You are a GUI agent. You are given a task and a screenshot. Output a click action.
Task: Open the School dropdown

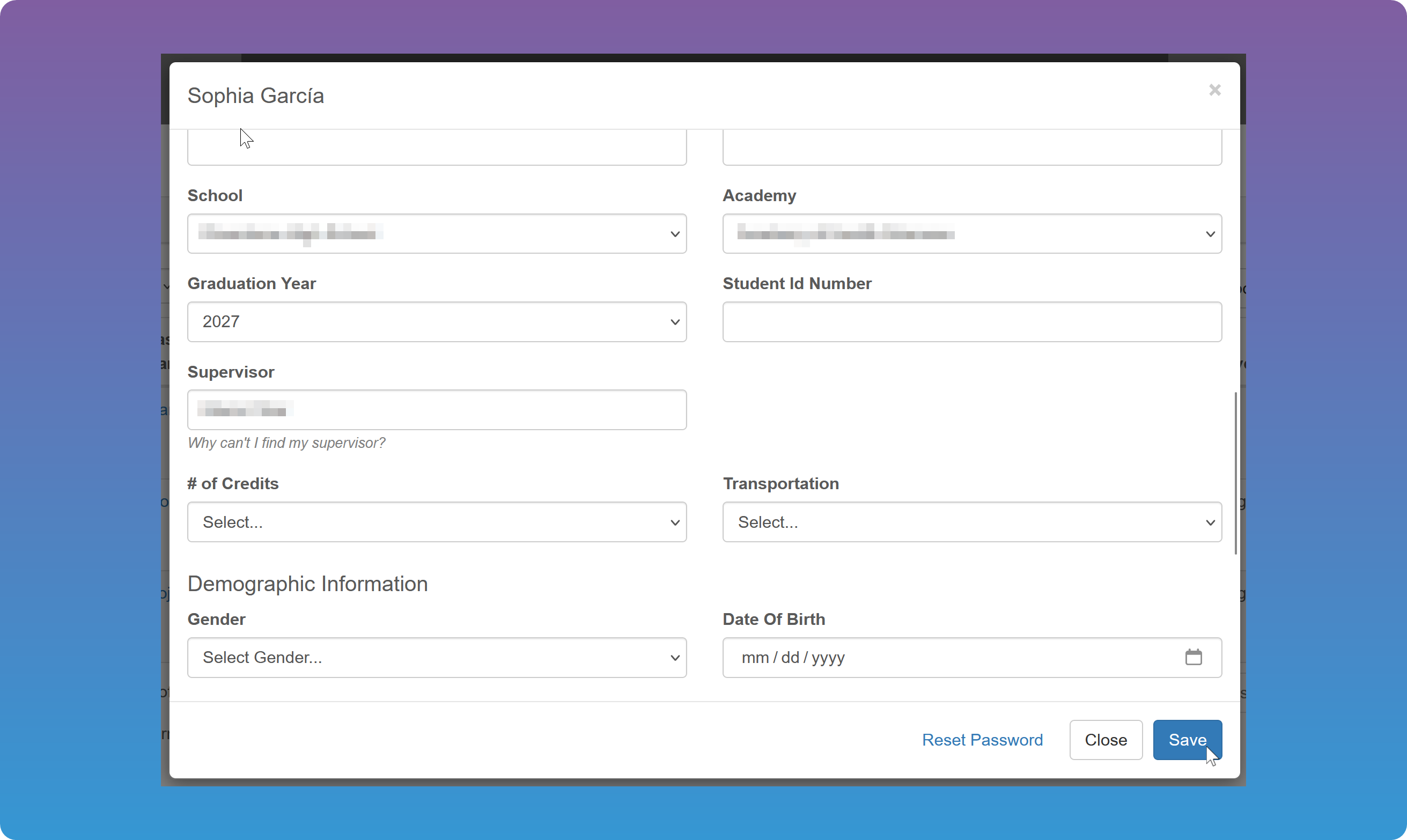click(437, 234)
